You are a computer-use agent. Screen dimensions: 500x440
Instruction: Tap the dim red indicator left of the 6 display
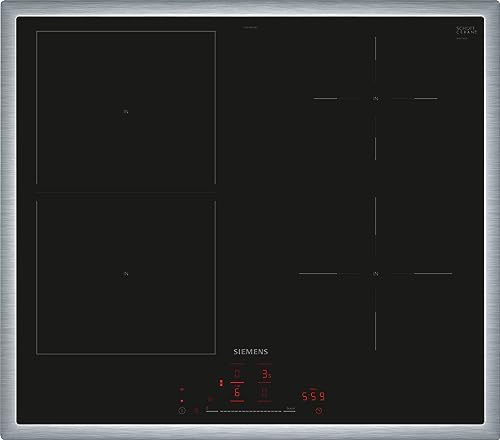(210, 399)
